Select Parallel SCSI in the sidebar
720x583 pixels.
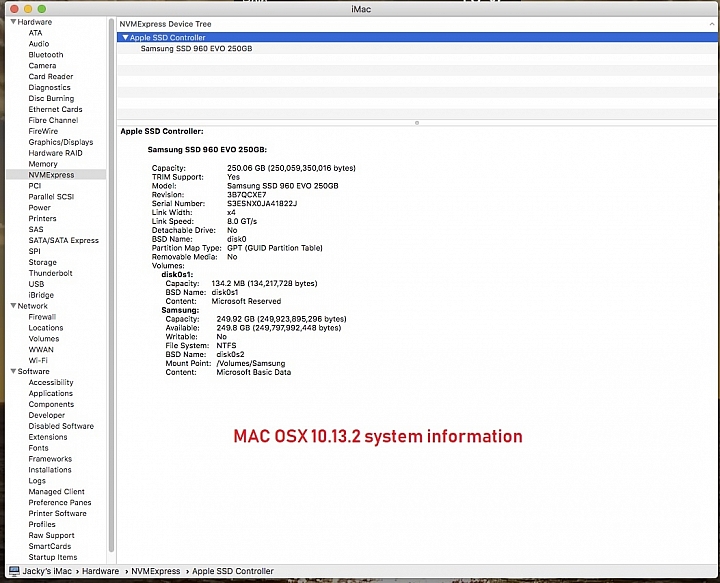51,196
